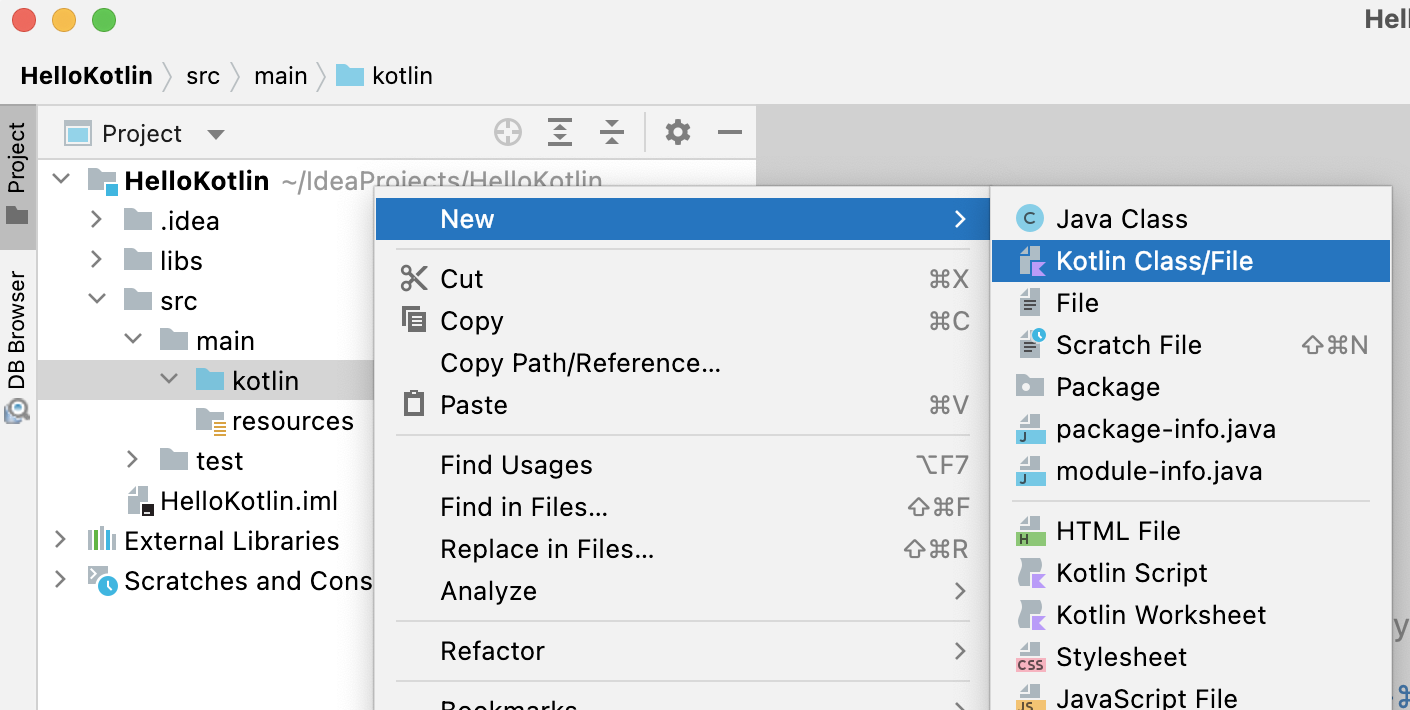
Task: Choose Cut from context menu
Action: pyautogui.click(x=683, y=279)
